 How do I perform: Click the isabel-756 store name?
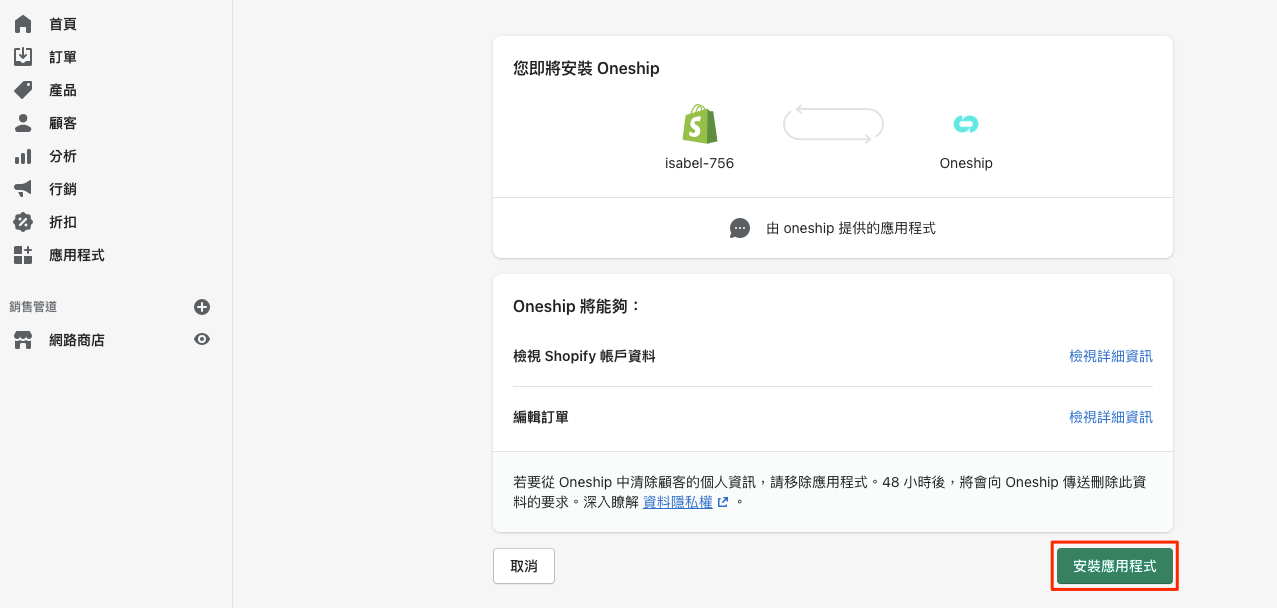click(700, 163)
